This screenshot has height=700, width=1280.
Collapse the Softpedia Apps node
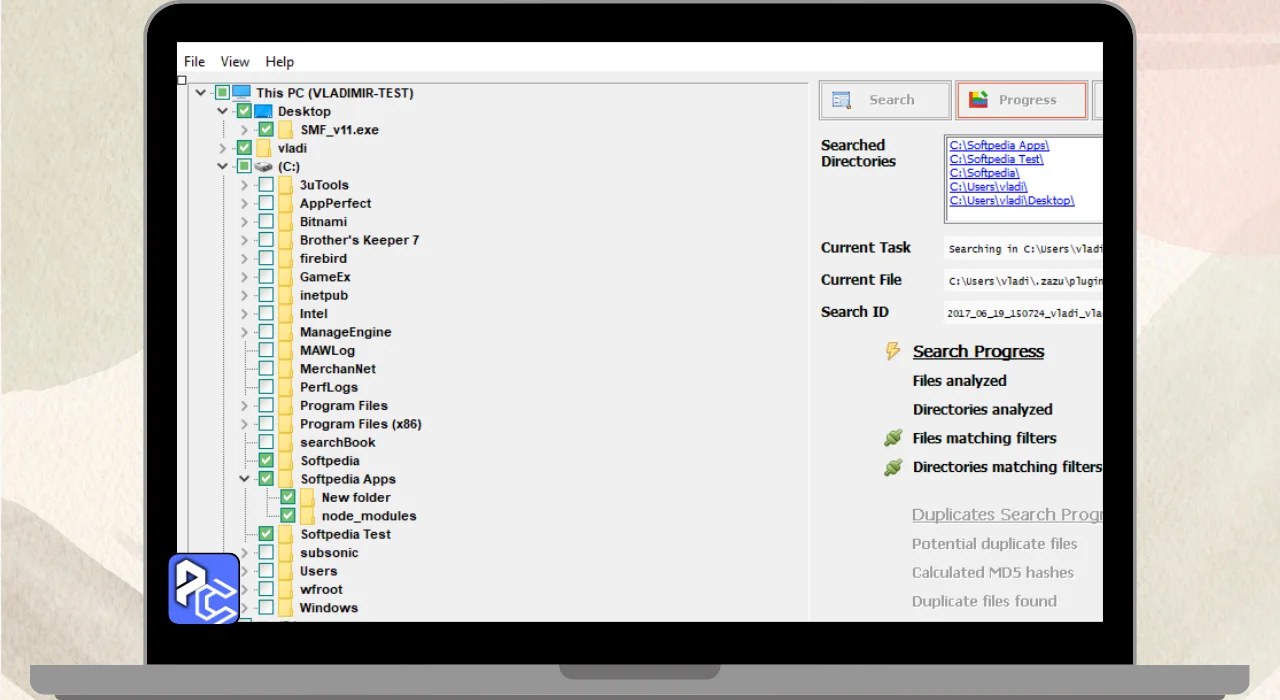click(x=245, y=479)
